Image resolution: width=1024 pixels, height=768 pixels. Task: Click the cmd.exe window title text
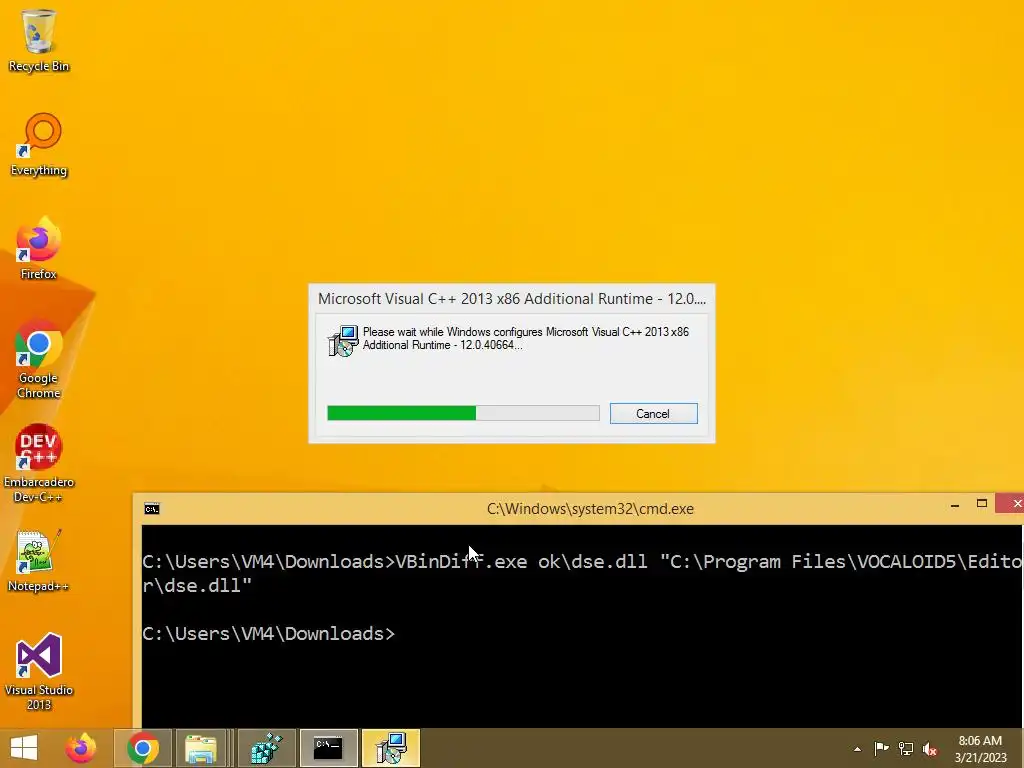tap(590, 509)
